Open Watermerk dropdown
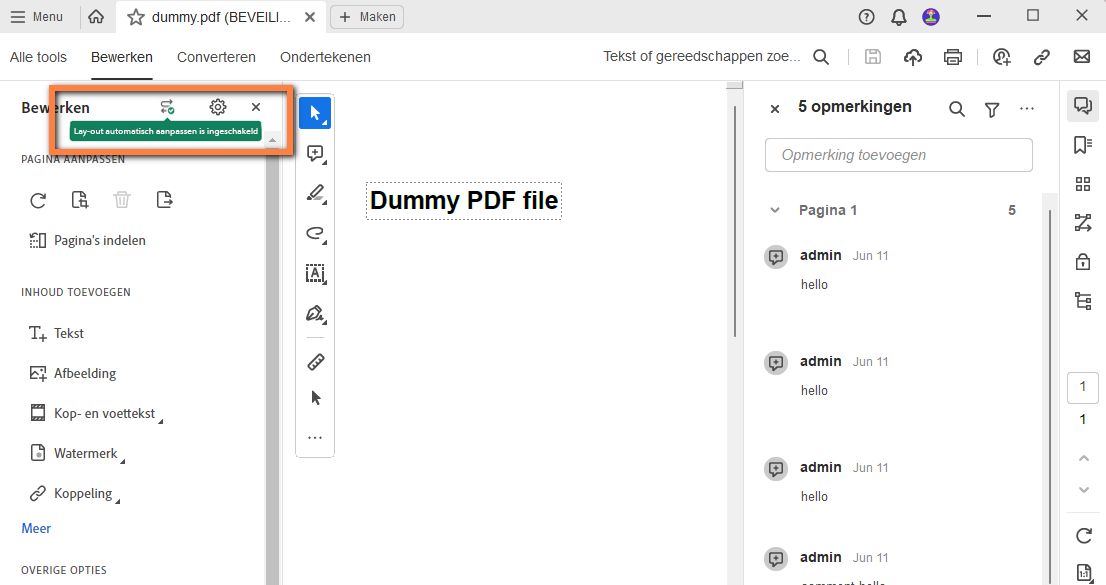Screen dimensions: 1106x585 [x=77, y=453]
